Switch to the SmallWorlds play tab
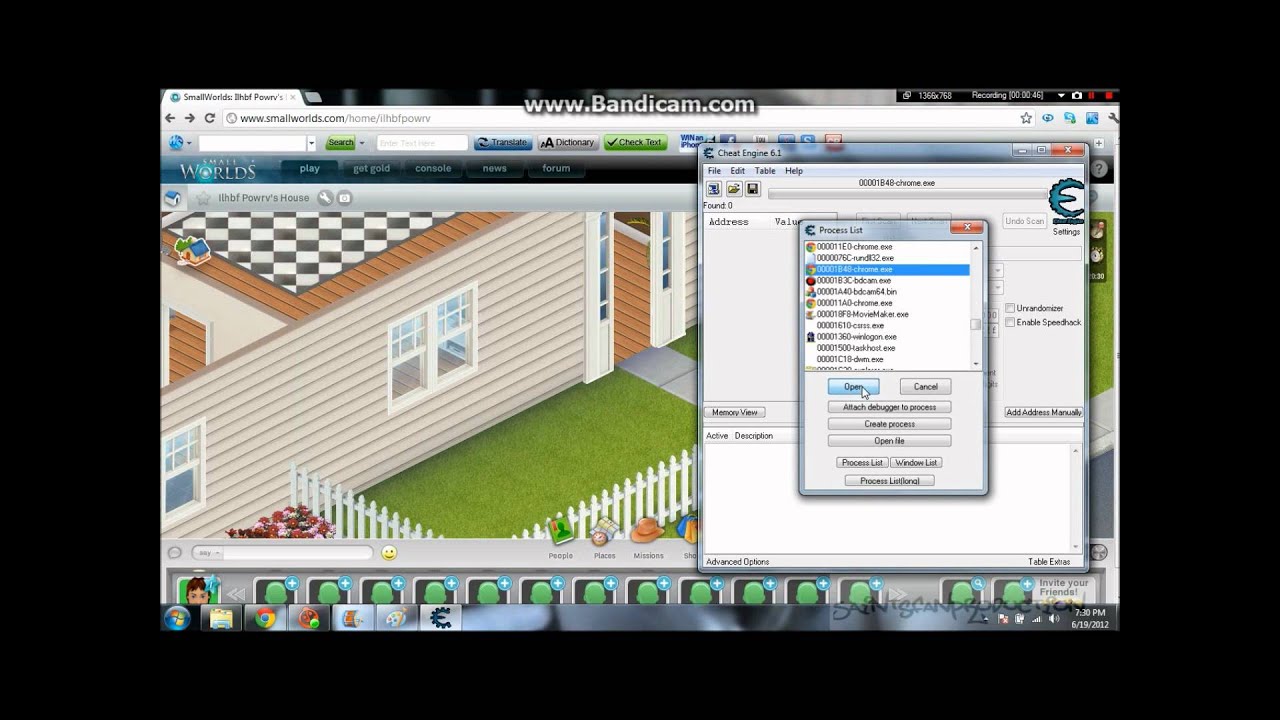 pyautogui.click(x=310, y=169)
